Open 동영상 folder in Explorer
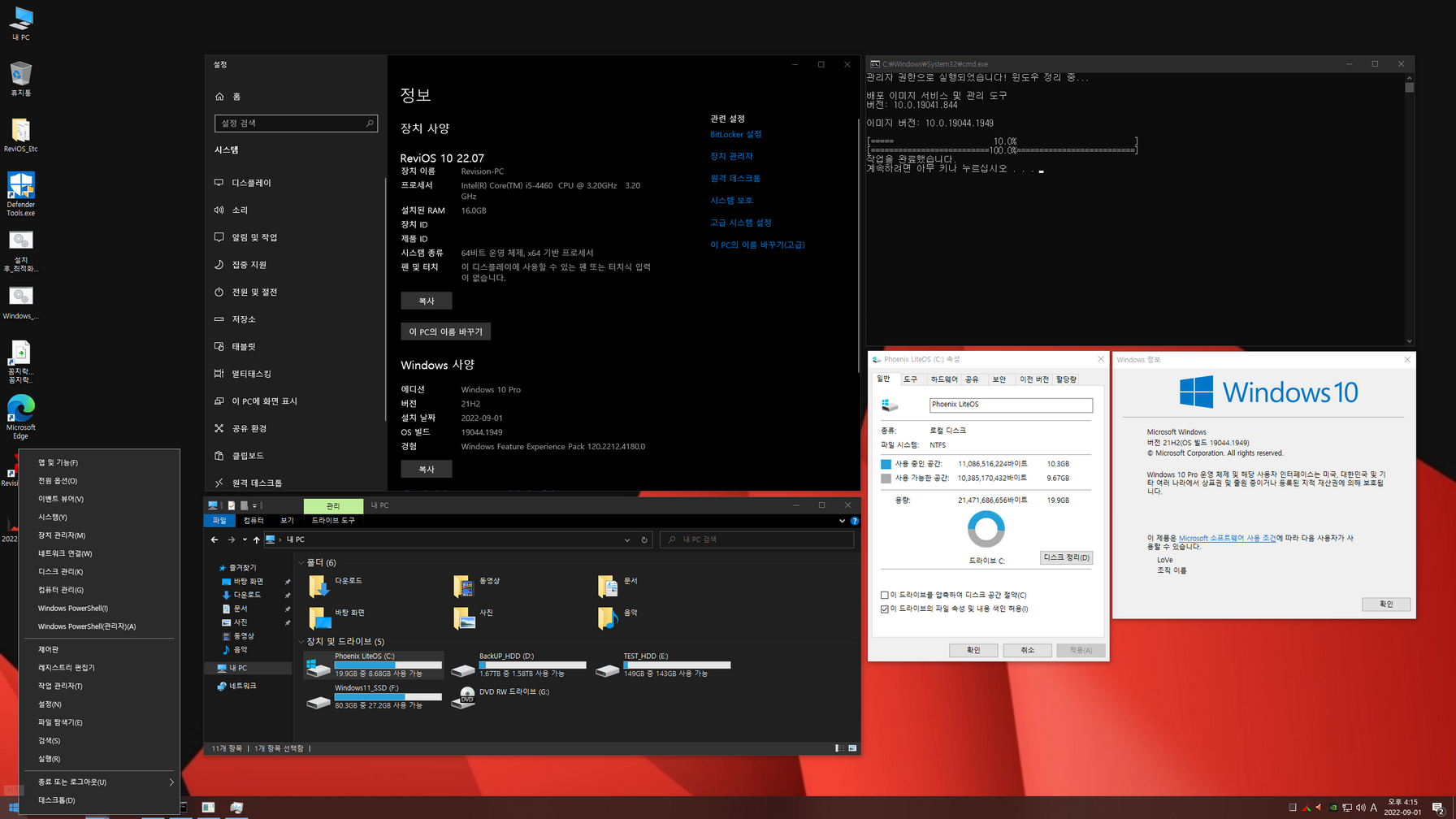This screenshot has height=819, width=1456. tap(478, 585)
